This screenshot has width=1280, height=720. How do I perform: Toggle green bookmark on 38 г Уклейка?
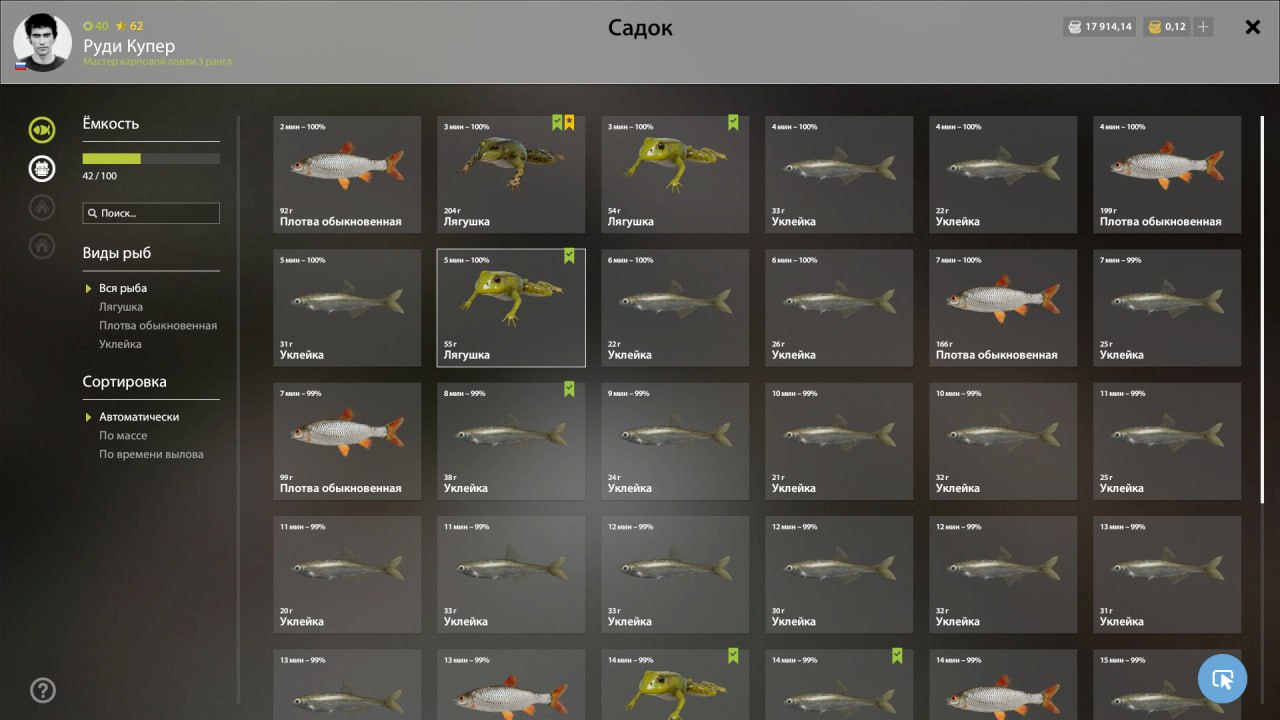[569, 389]
